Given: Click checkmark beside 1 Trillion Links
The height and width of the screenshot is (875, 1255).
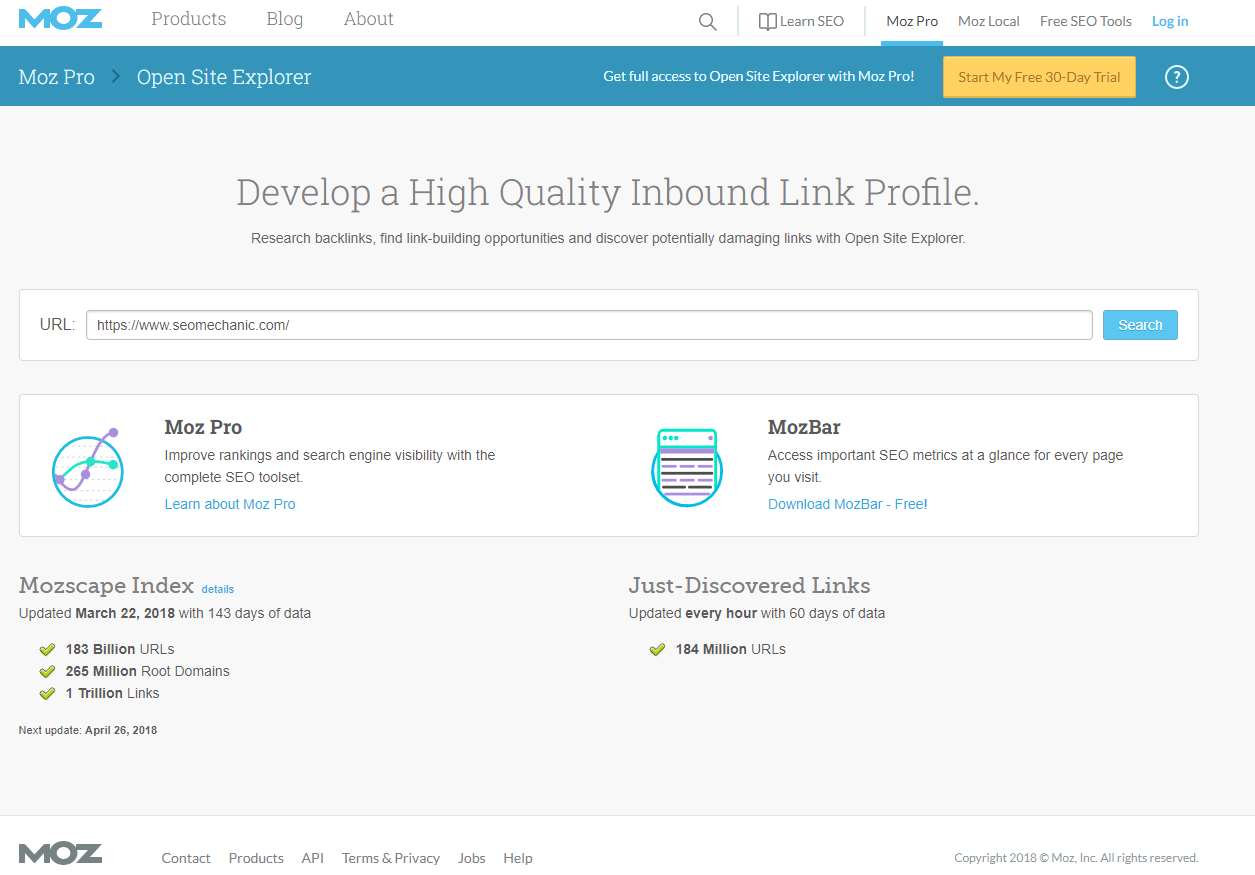Looking at the screenshot, I should tap(46, 693).
